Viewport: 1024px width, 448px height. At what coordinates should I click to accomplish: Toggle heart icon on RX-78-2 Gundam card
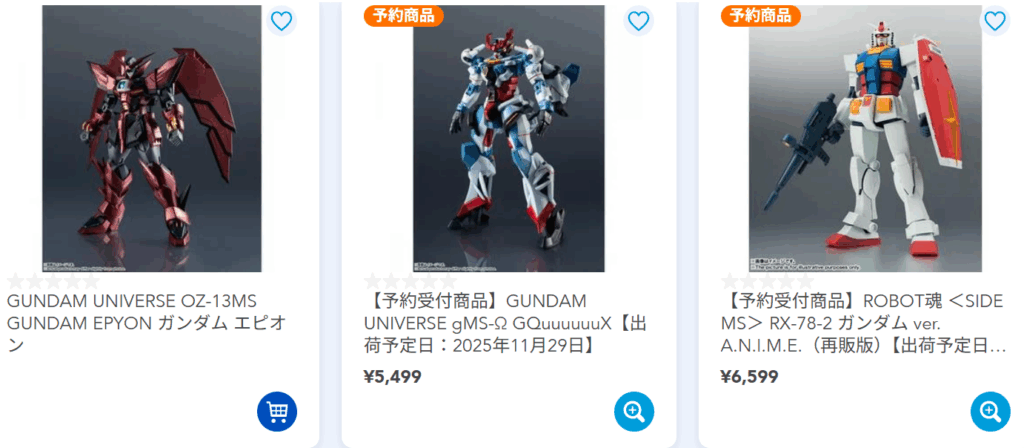click(995, 22)
